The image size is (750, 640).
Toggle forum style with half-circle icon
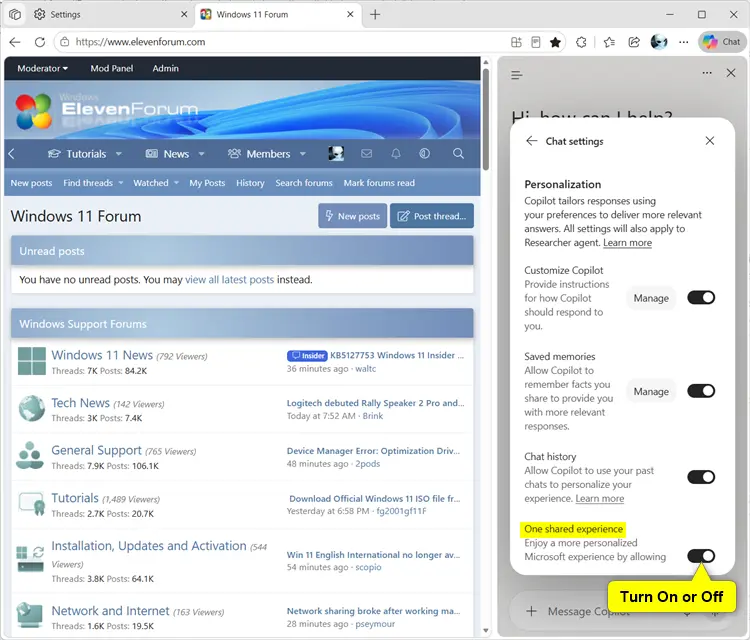424,154
